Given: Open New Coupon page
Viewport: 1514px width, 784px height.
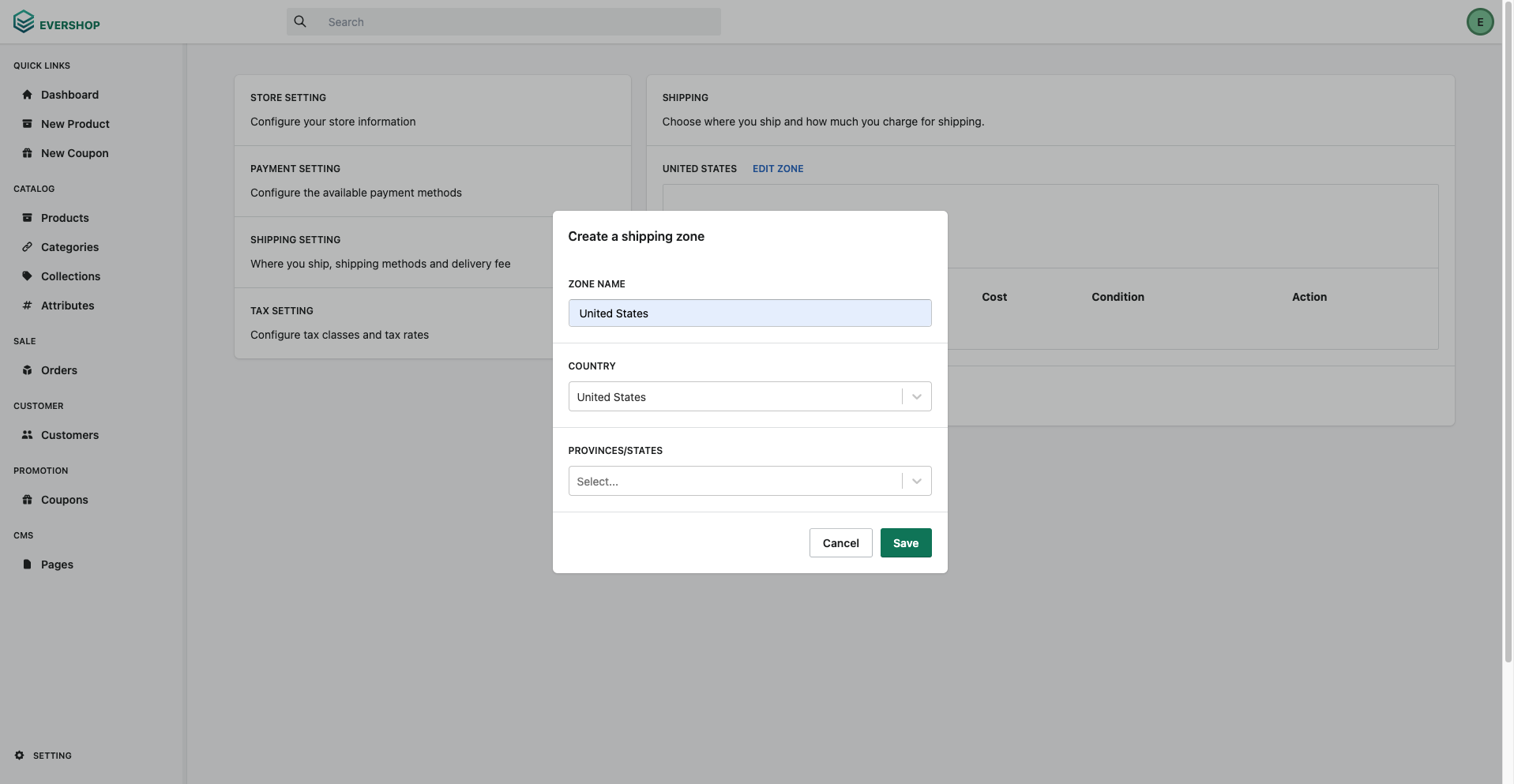Looking at the screenshot, I should click(x=75, y=153).
